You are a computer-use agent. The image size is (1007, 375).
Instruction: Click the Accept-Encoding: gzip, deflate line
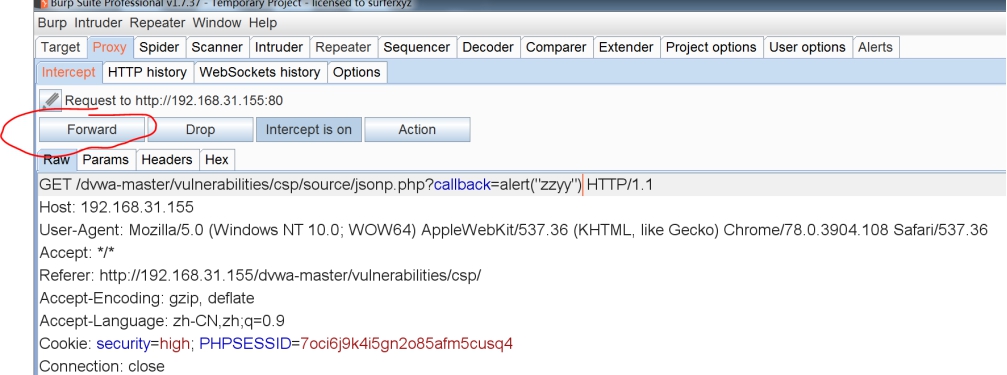pyautogui.click(x=146, y=299)
